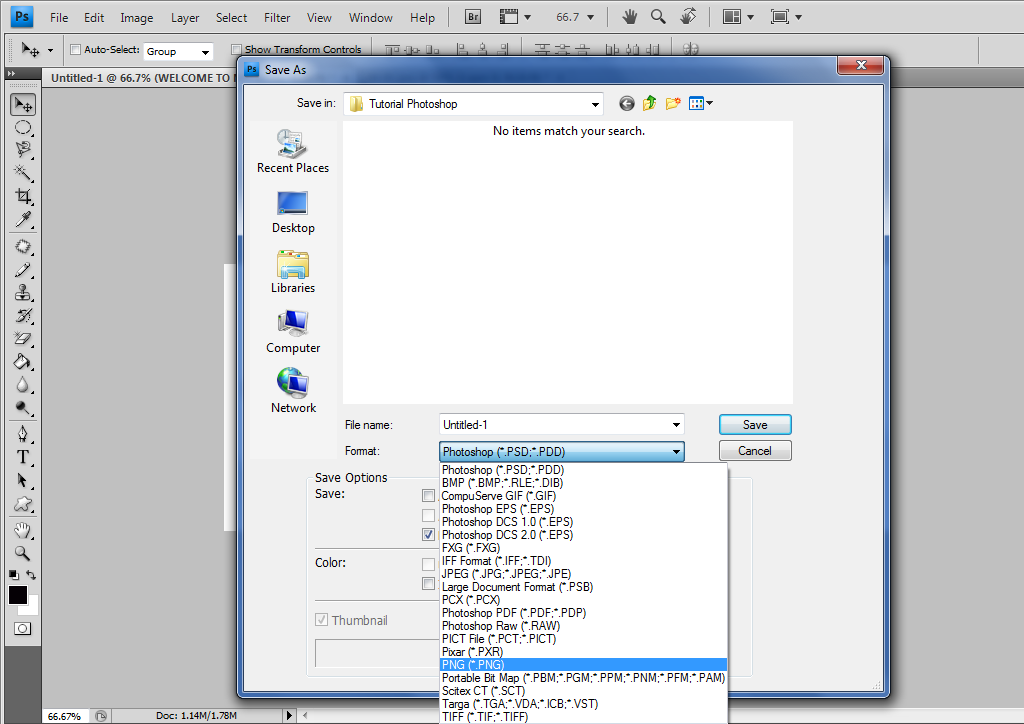The width and height of the screenshot is (1024, 724).
Task: Tick the Show Transform Controls checkbox
Action: (x=236, y=50)
